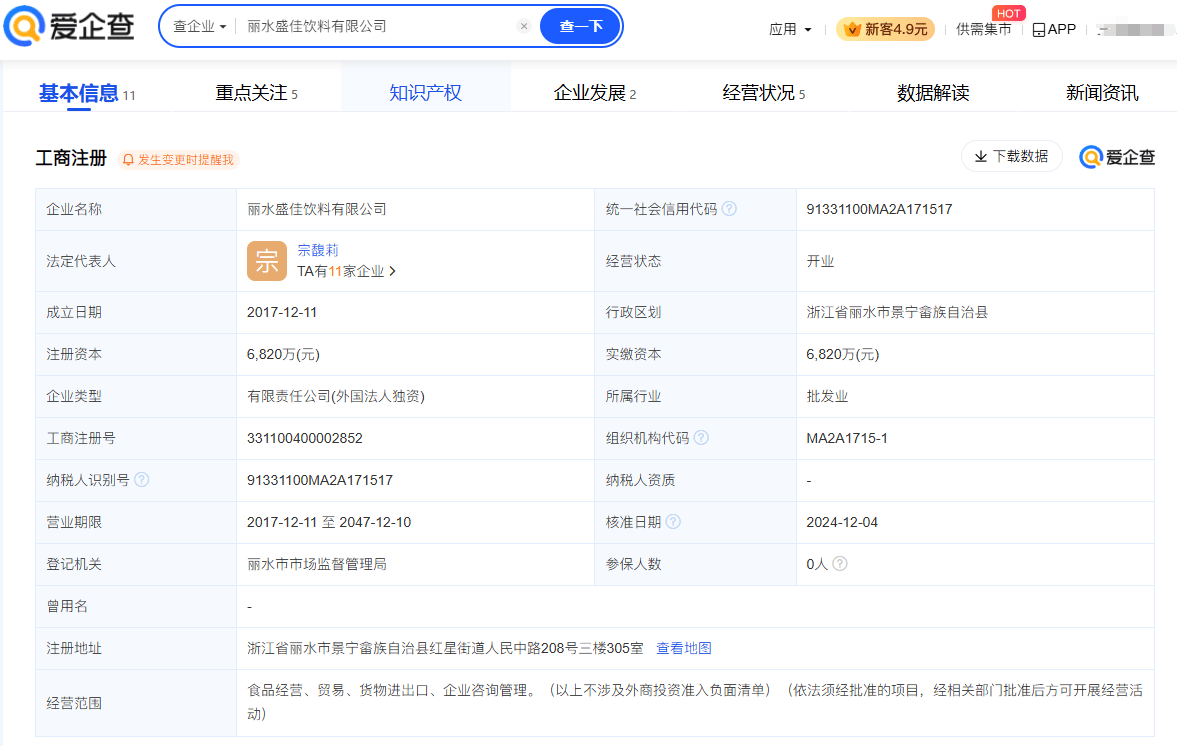Click the company name search input field
The height and width of the screenshot is (746, 1177).
tap(375, 26)
